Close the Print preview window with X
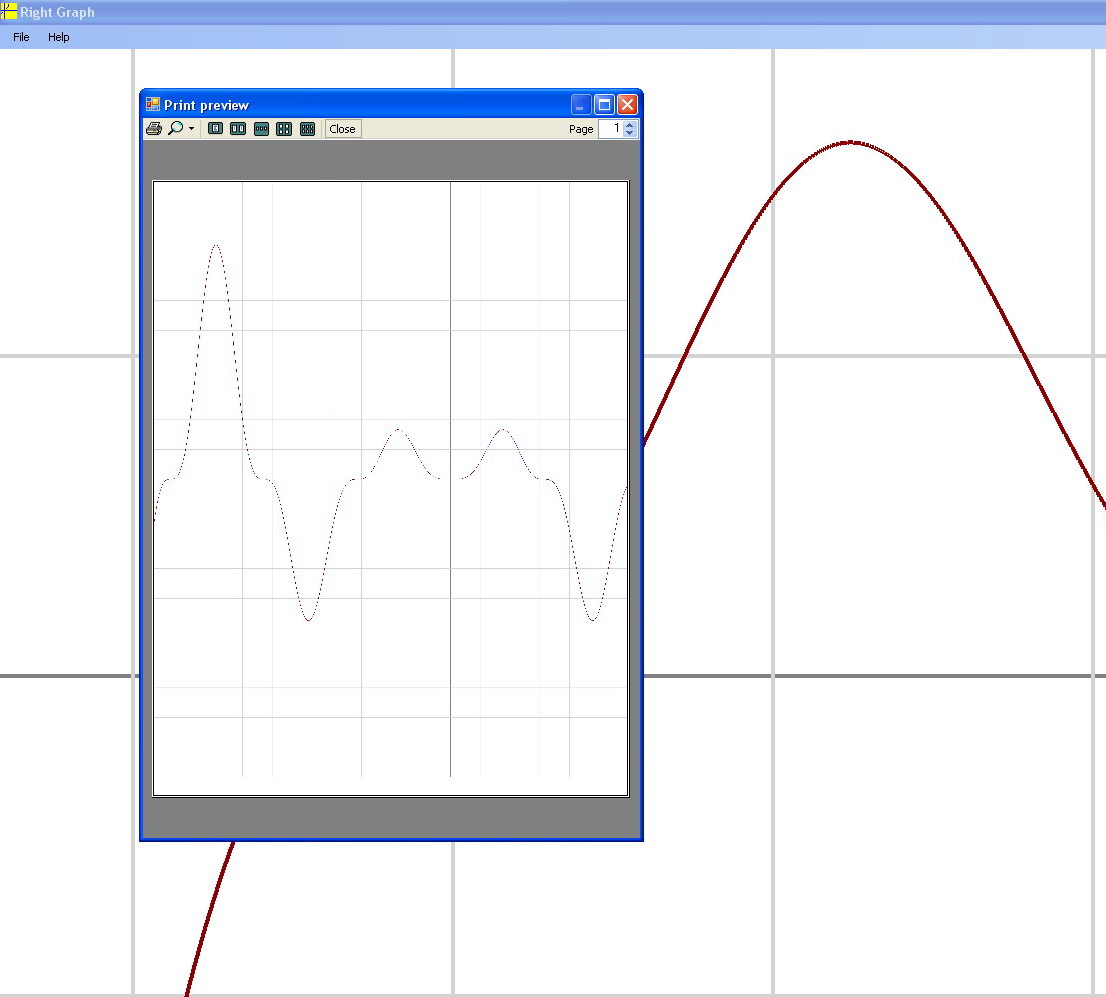This screenshot has width=1106, height=997. tap(627, 104)
